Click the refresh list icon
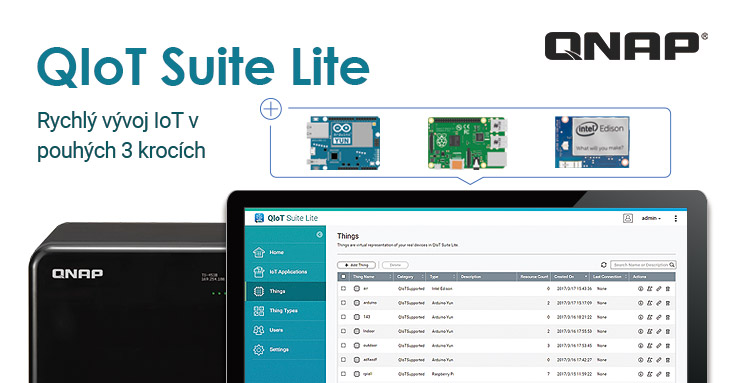 [x=604, y=265]
